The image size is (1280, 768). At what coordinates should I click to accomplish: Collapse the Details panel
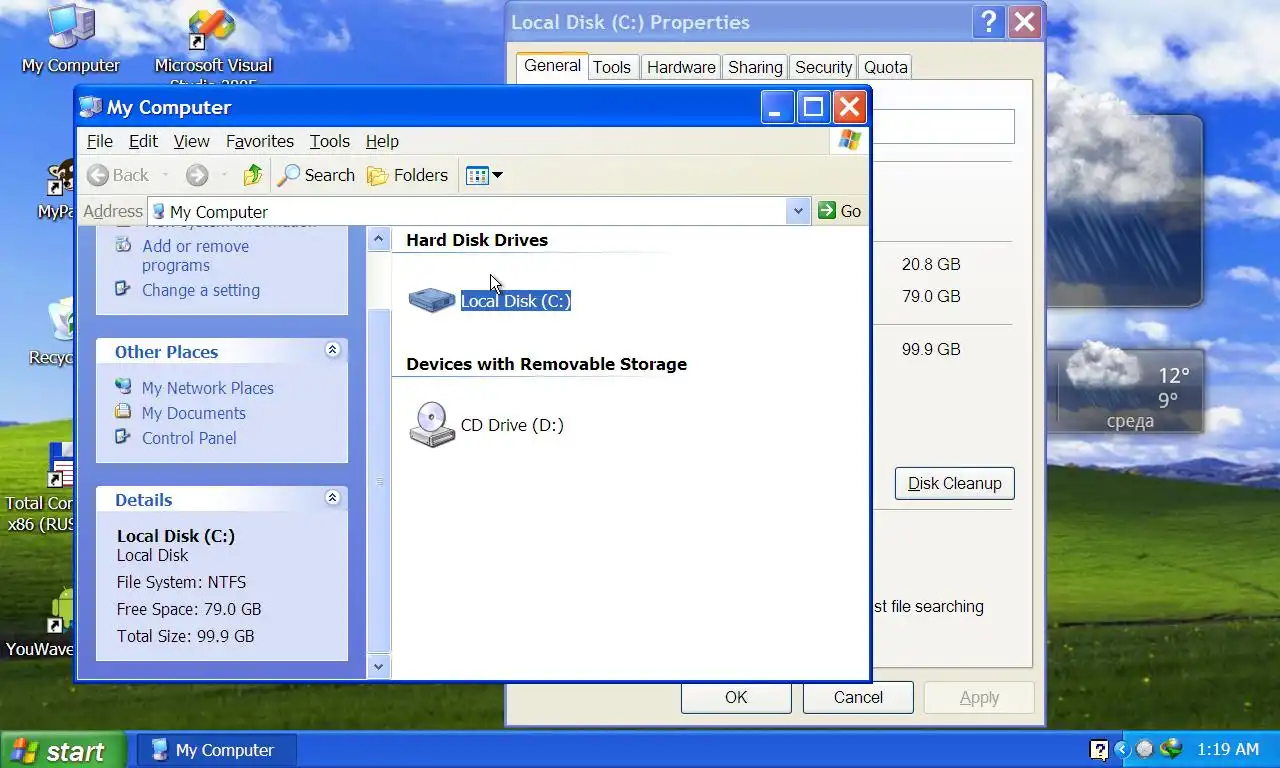pos(332,498)
